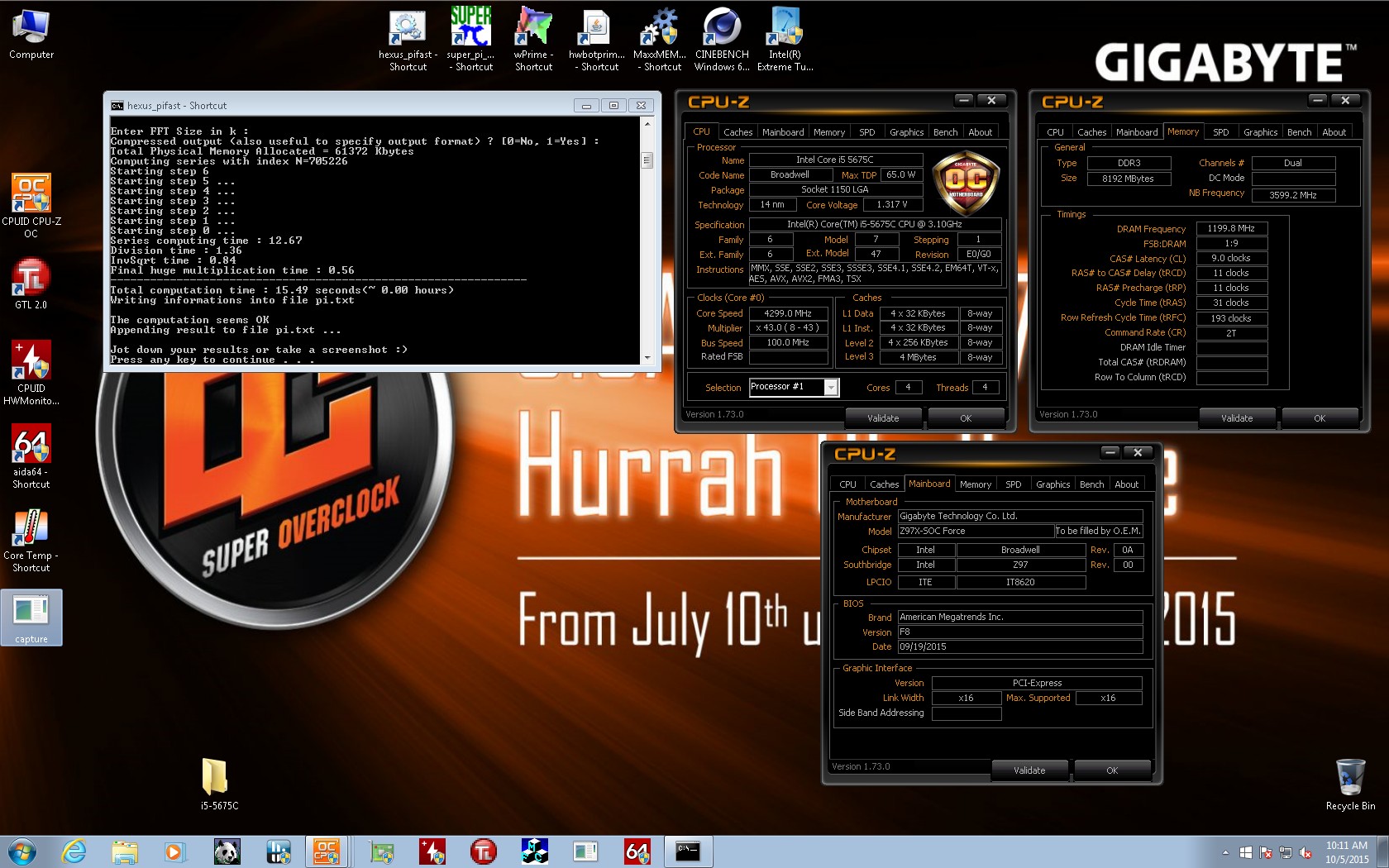Open Core Temp shortcut icon
This screenshot has width=1389, height=868.
(31, 540)
